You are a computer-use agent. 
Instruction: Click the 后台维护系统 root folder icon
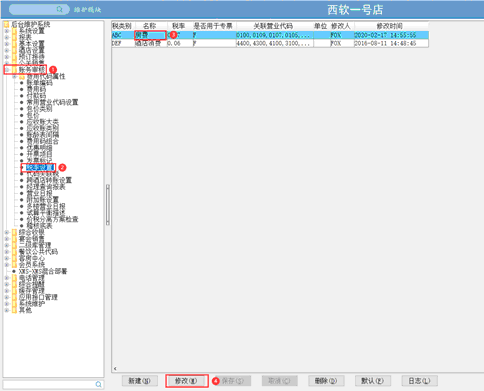pyautogui.click(x=7, y=24)
